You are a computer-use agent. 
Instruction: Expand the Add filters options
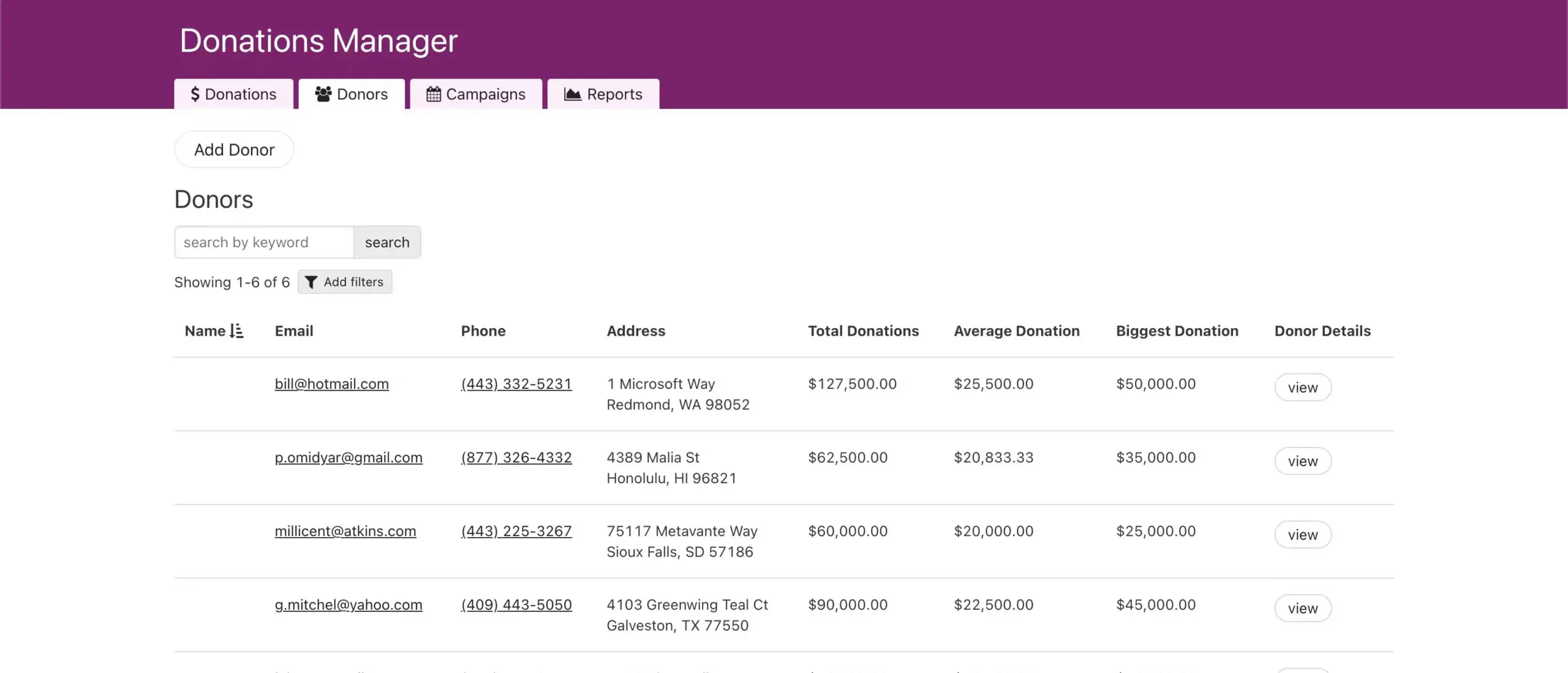coord(345,282)
